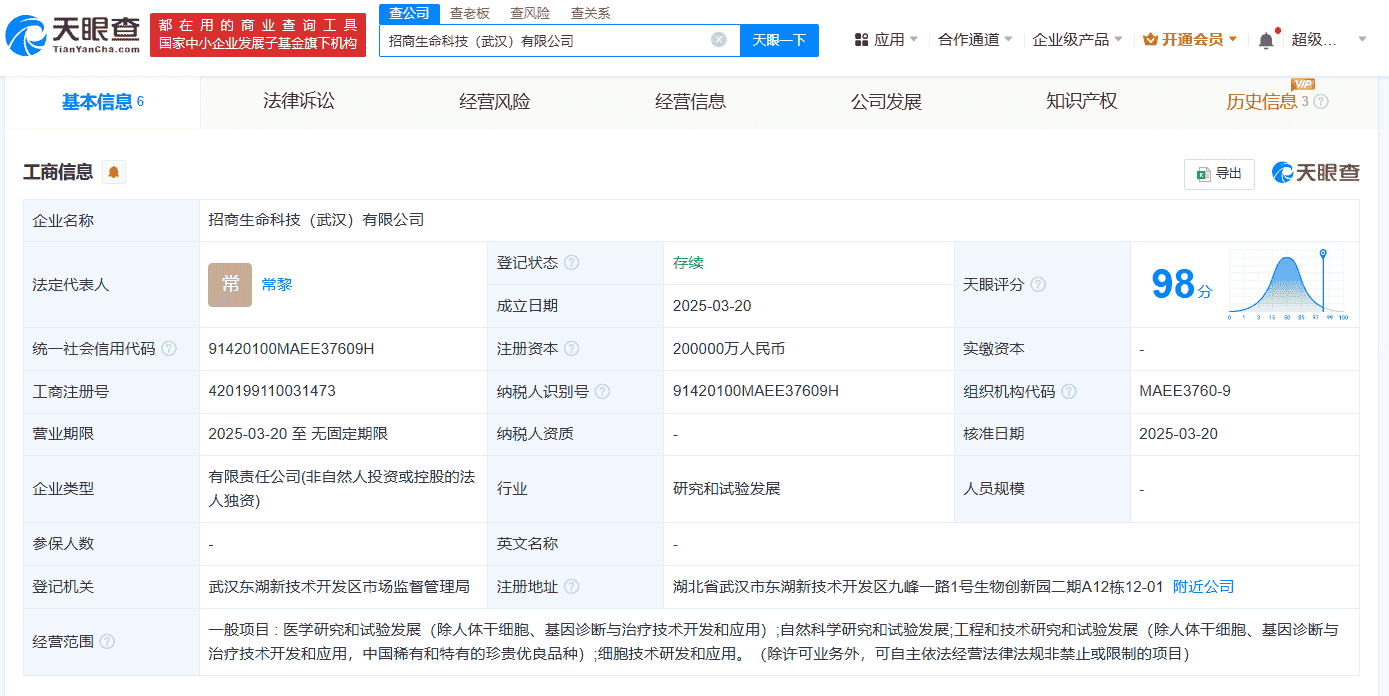Expand the 合作通道 dropdown
1389x696 pixels.
pyautogui.click(x=975, y=39)
